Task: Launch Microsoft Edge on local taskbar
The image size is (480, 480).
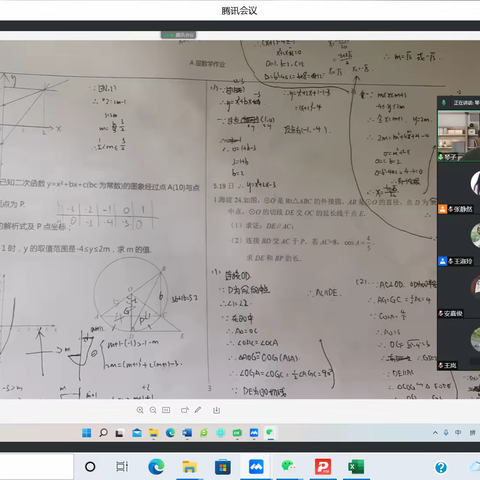Action: coord(156,467)
